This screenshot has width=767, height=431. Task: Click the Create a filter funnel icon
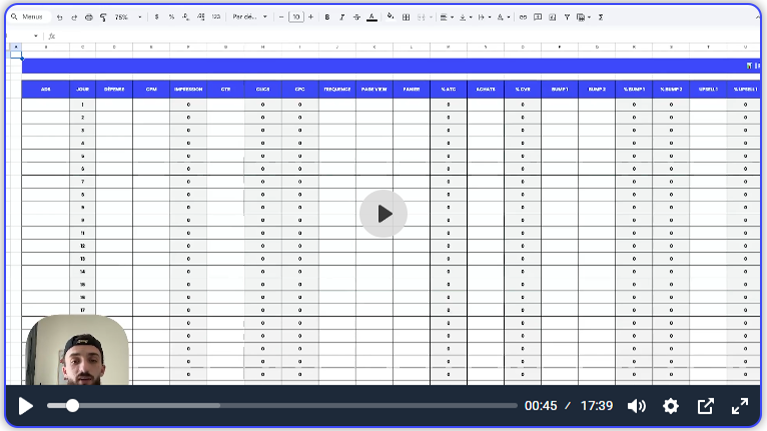pyautogui.click(x=567, y=17)
